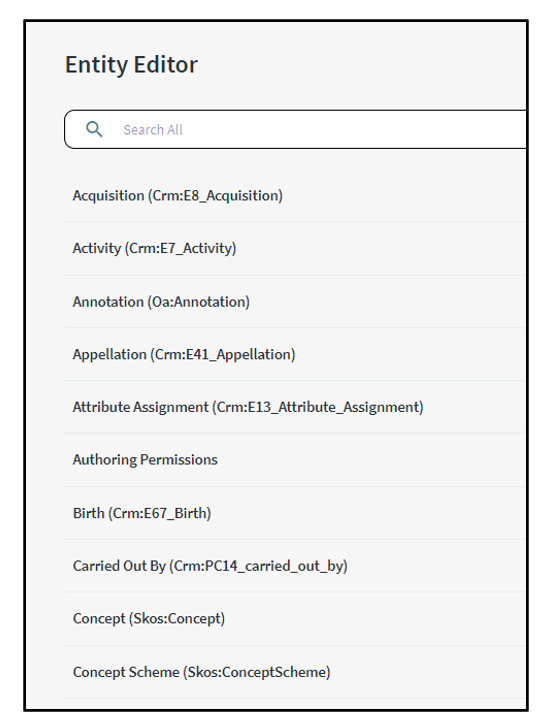
Task: Select Activity (Crm:E7_Activity) in the list
Action: 296,248
